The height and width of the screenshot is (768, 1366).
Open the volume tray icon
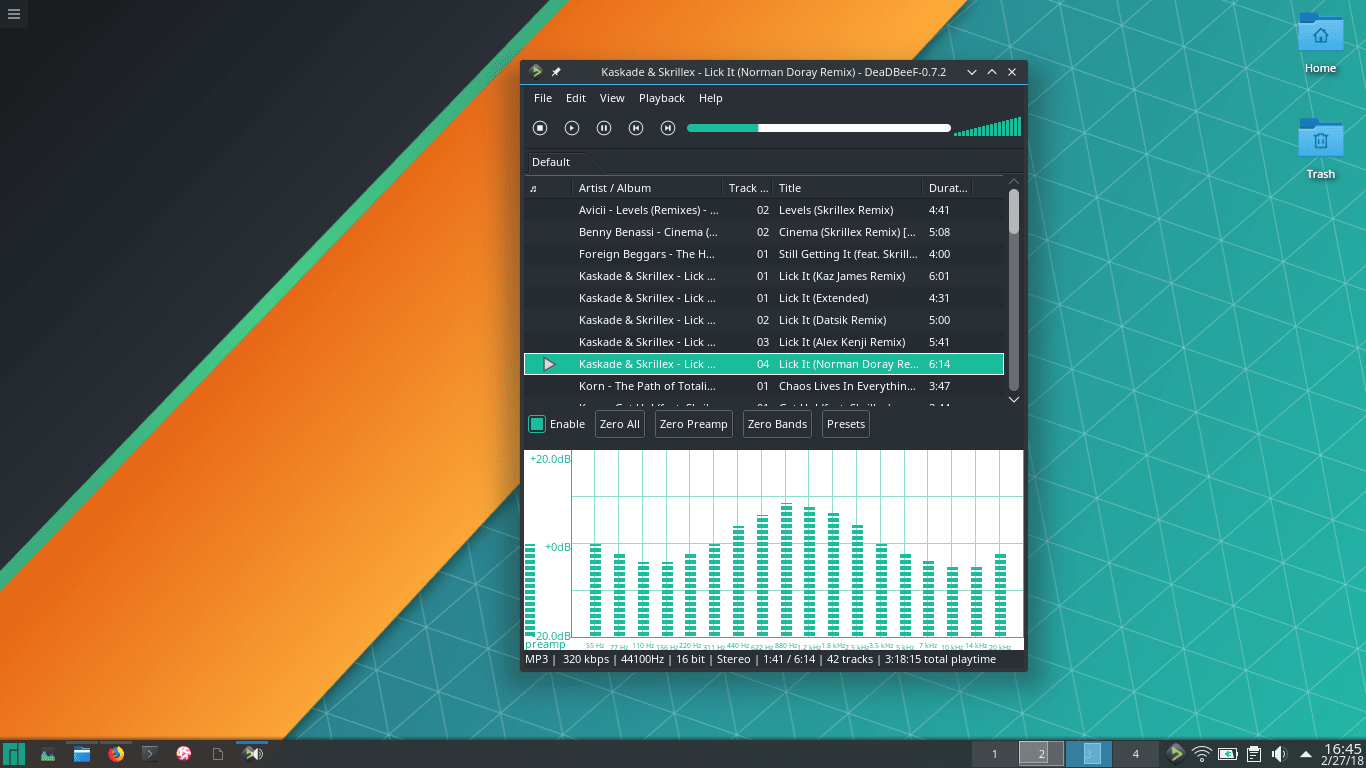click(x=1279, y=754)
